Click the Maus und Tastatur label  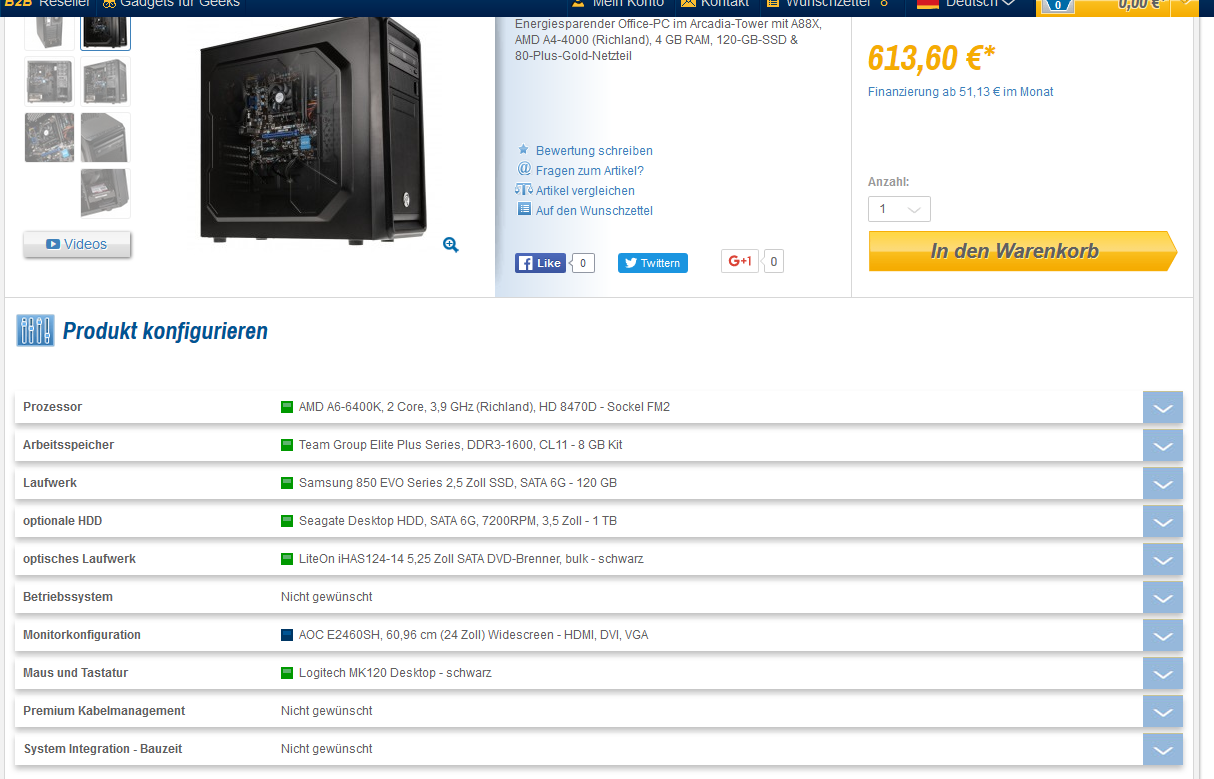pyautogui.click(x=76, y=673)
